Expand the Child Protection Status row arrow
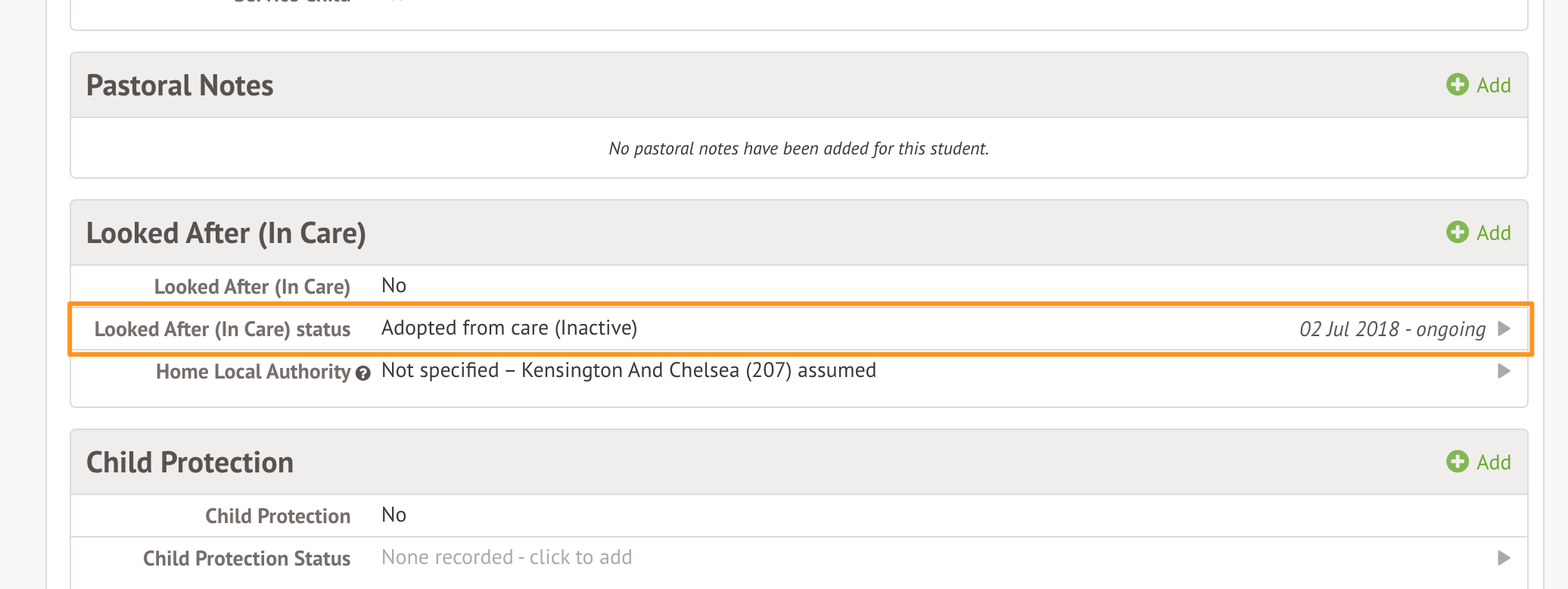1568x589 pixels. tap(1504, 558)
